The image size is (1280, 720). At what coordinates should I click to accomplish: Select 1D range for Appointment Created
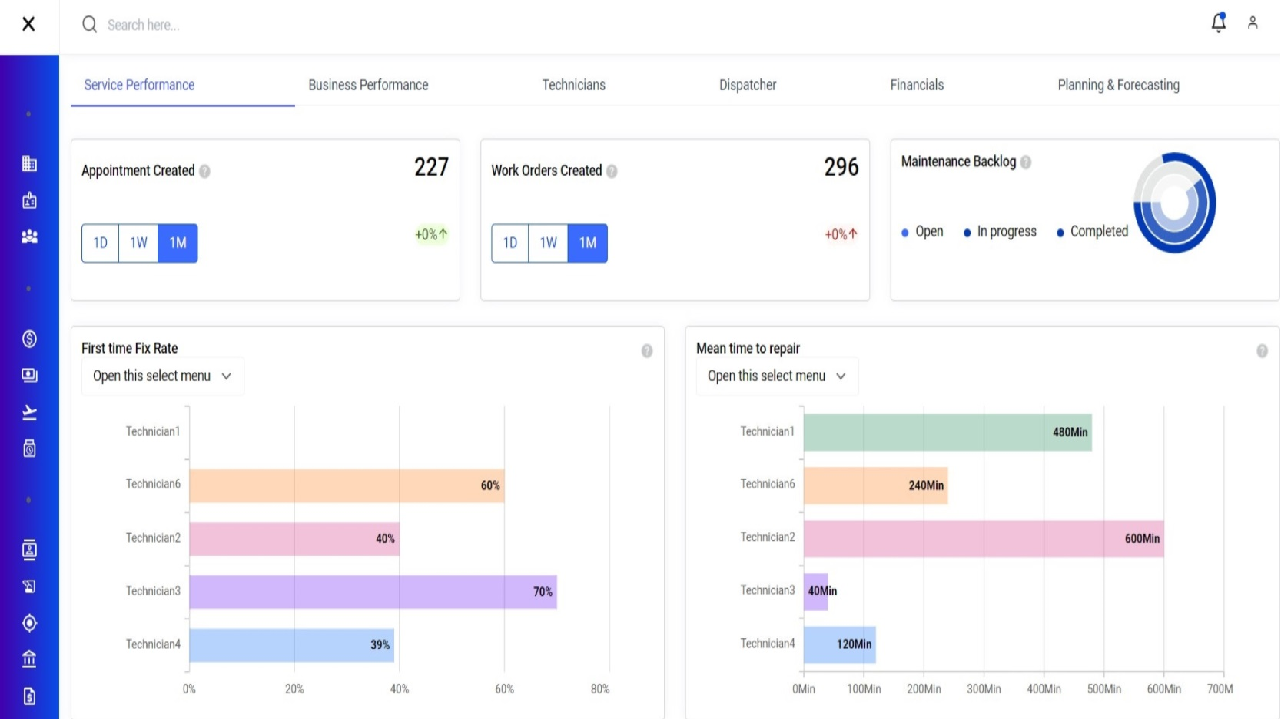(99, 242)
